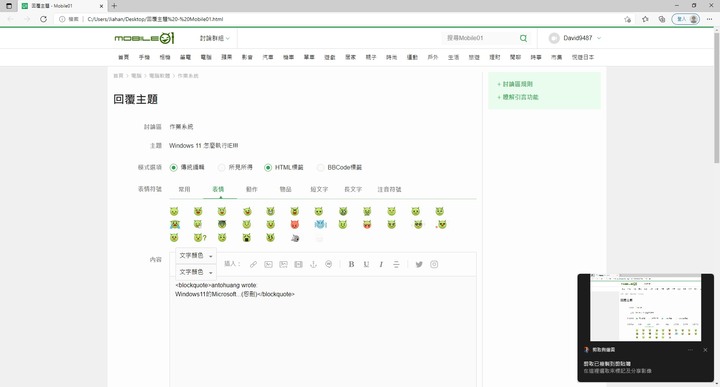Viewport: 720px width, 387px height.
Task: Toggle italic formatting with I icon
Action: pos(381,264)
